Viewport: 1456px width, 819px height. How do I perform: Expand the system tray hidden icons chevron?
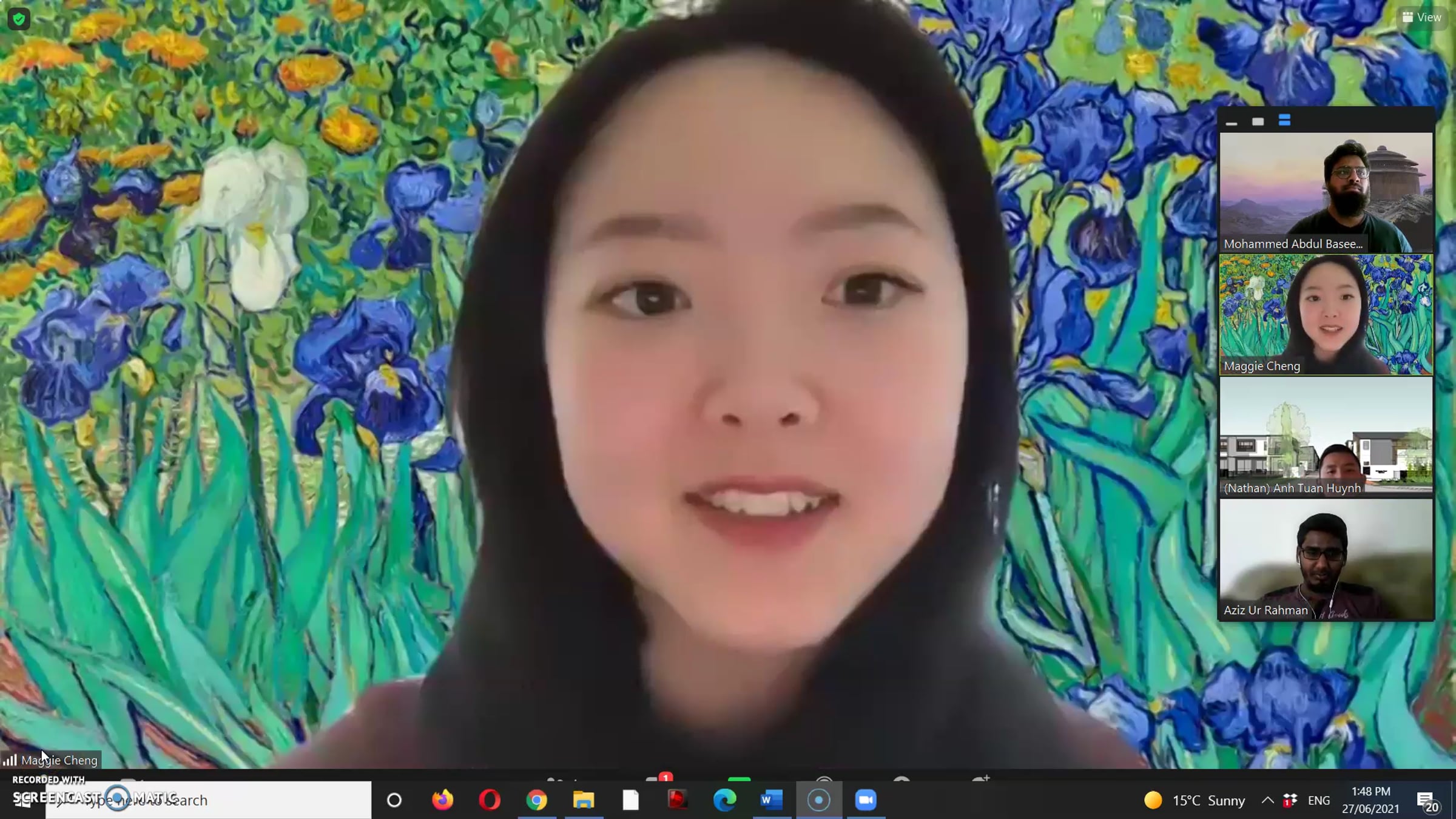[1267, 800]
